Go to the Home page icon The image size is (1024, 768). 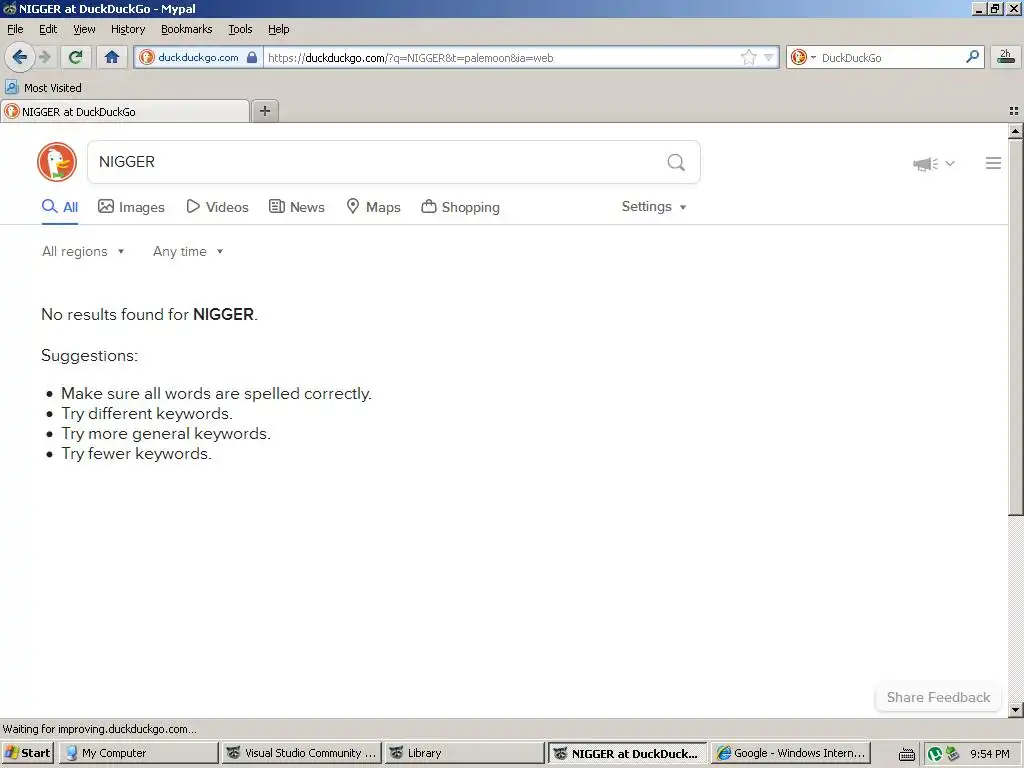112,57
